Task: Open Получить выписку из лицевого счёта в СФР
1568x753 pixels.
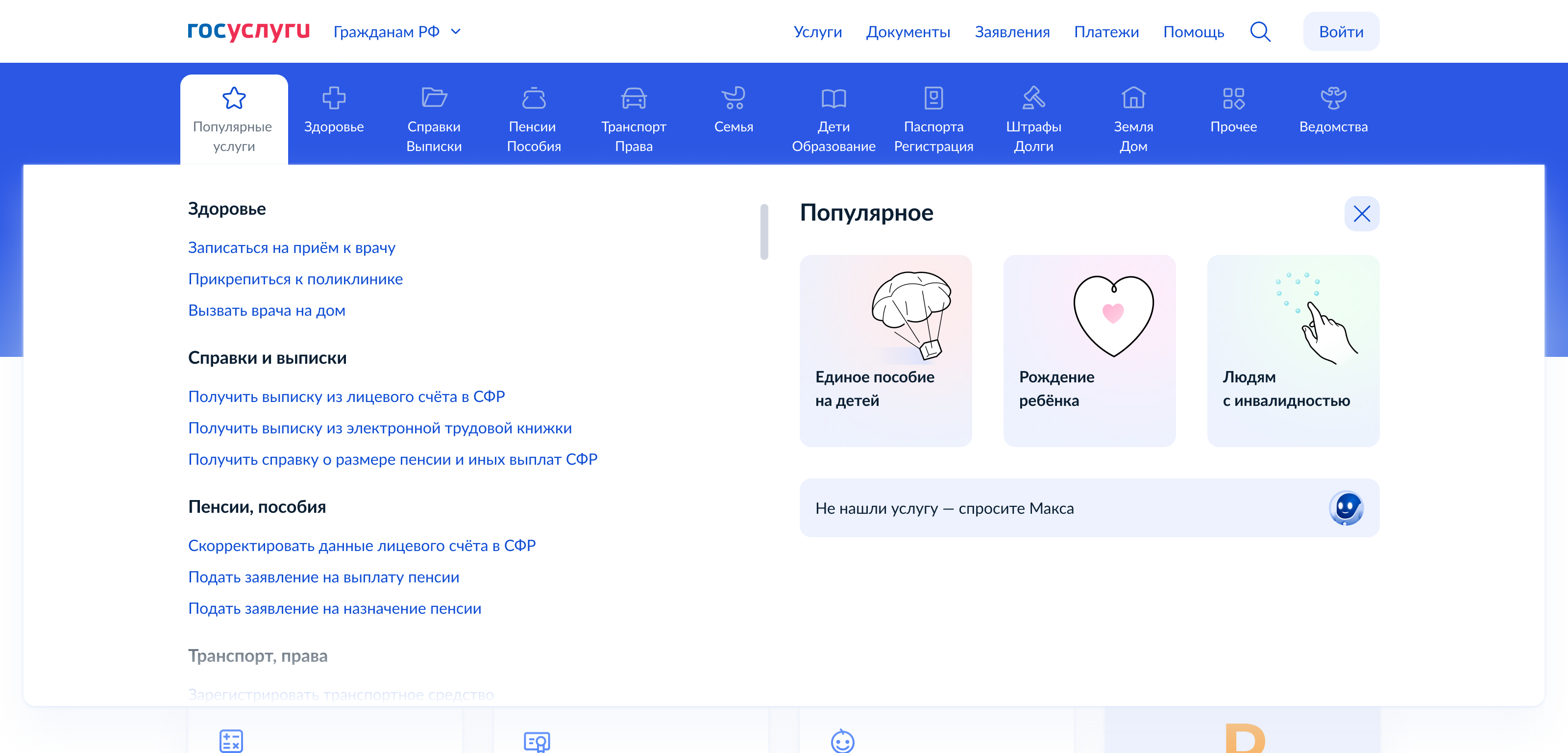Action: coord(346,397)
